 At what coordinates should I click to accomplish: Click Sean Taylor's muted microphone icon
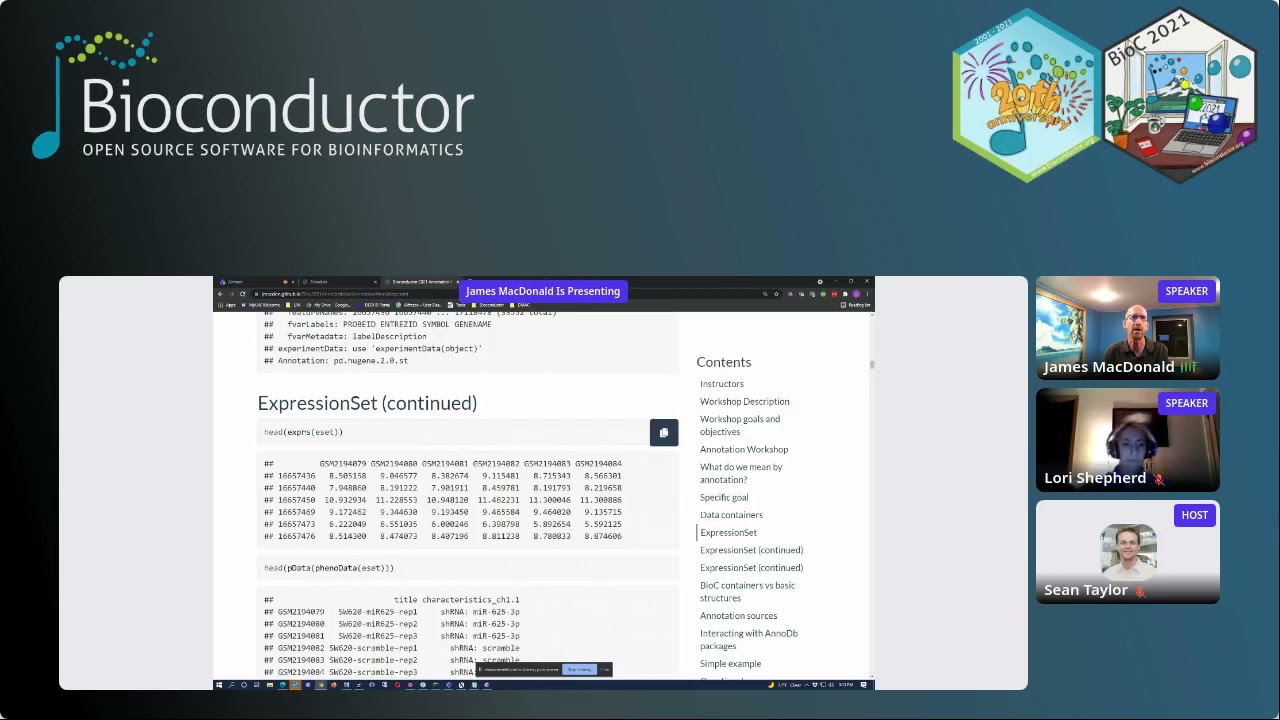1139,591
